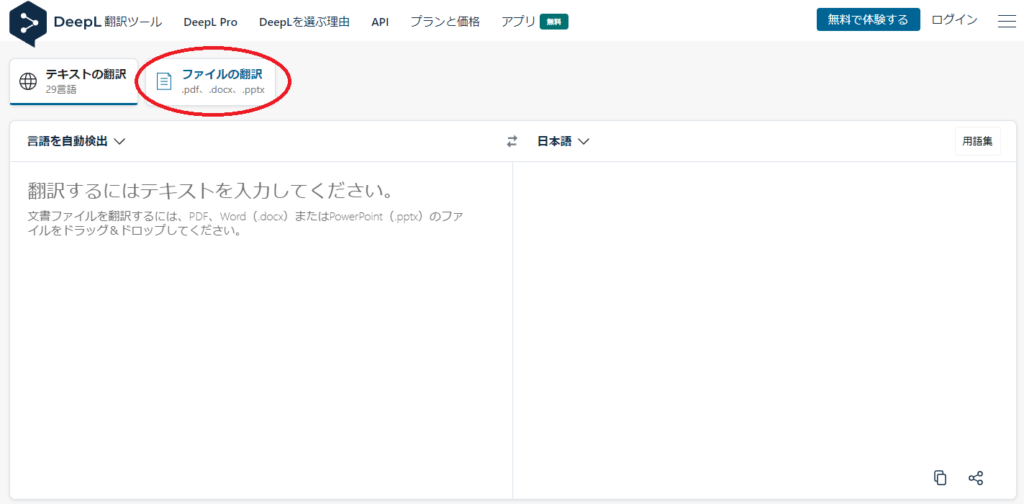Switch to the ファイルの翻訳 tab
Viewport: 1024px width, 504px height.
[210, 81]
